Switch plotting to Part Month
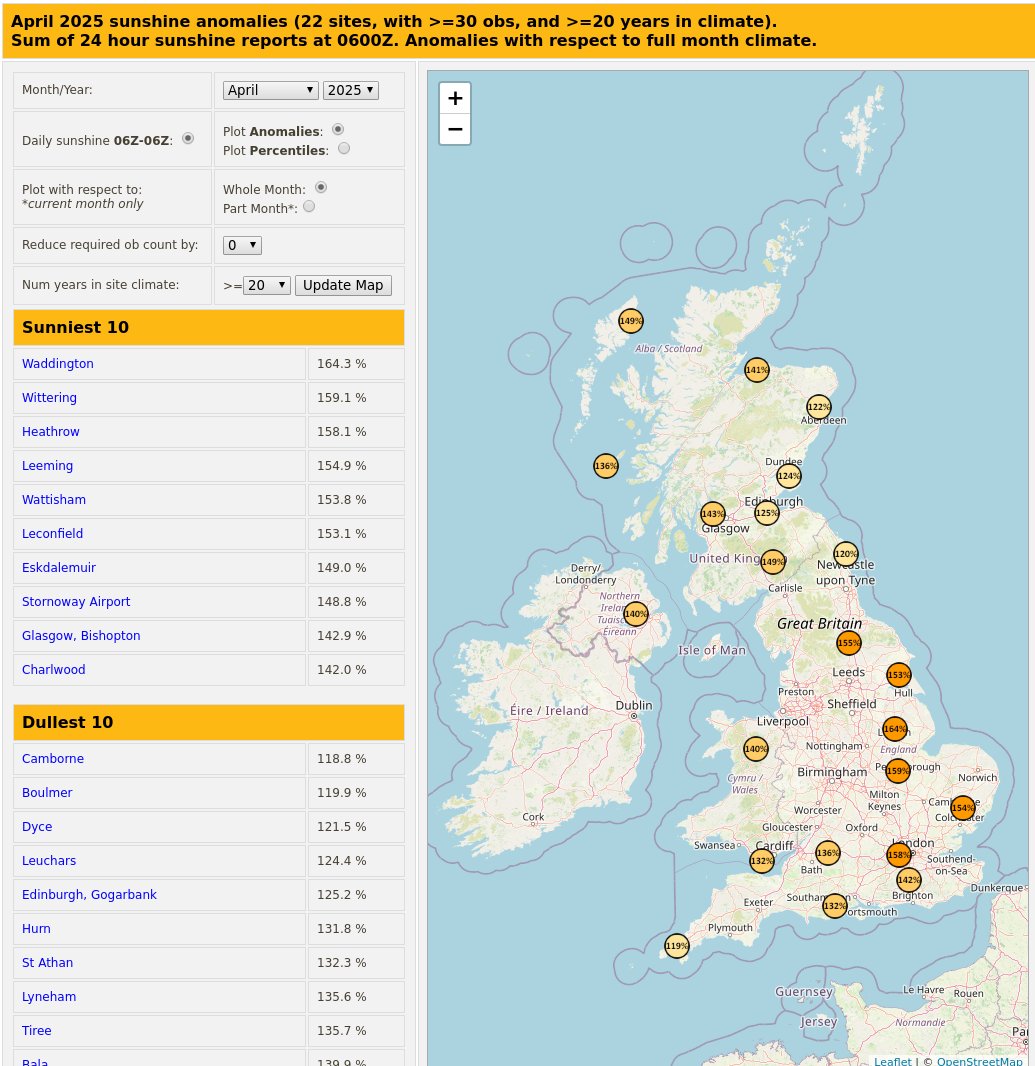The width and height of the screenshot is (1035, 1066). [x=309, y=206]
